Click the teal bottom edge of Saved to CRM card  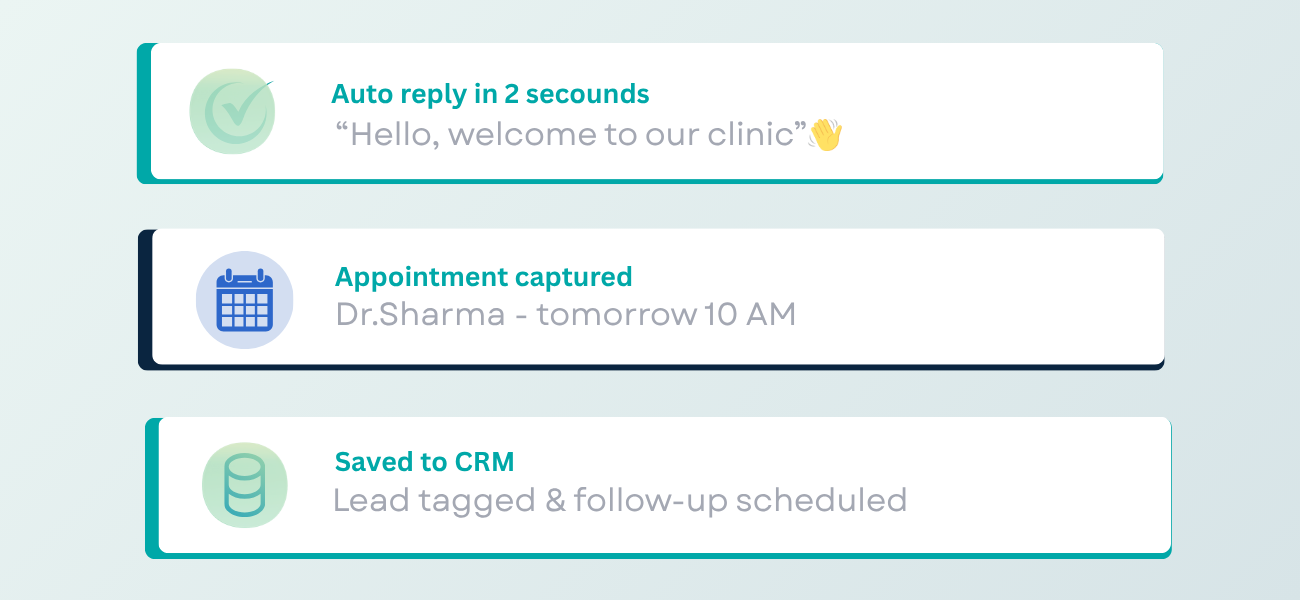[660, 555]
